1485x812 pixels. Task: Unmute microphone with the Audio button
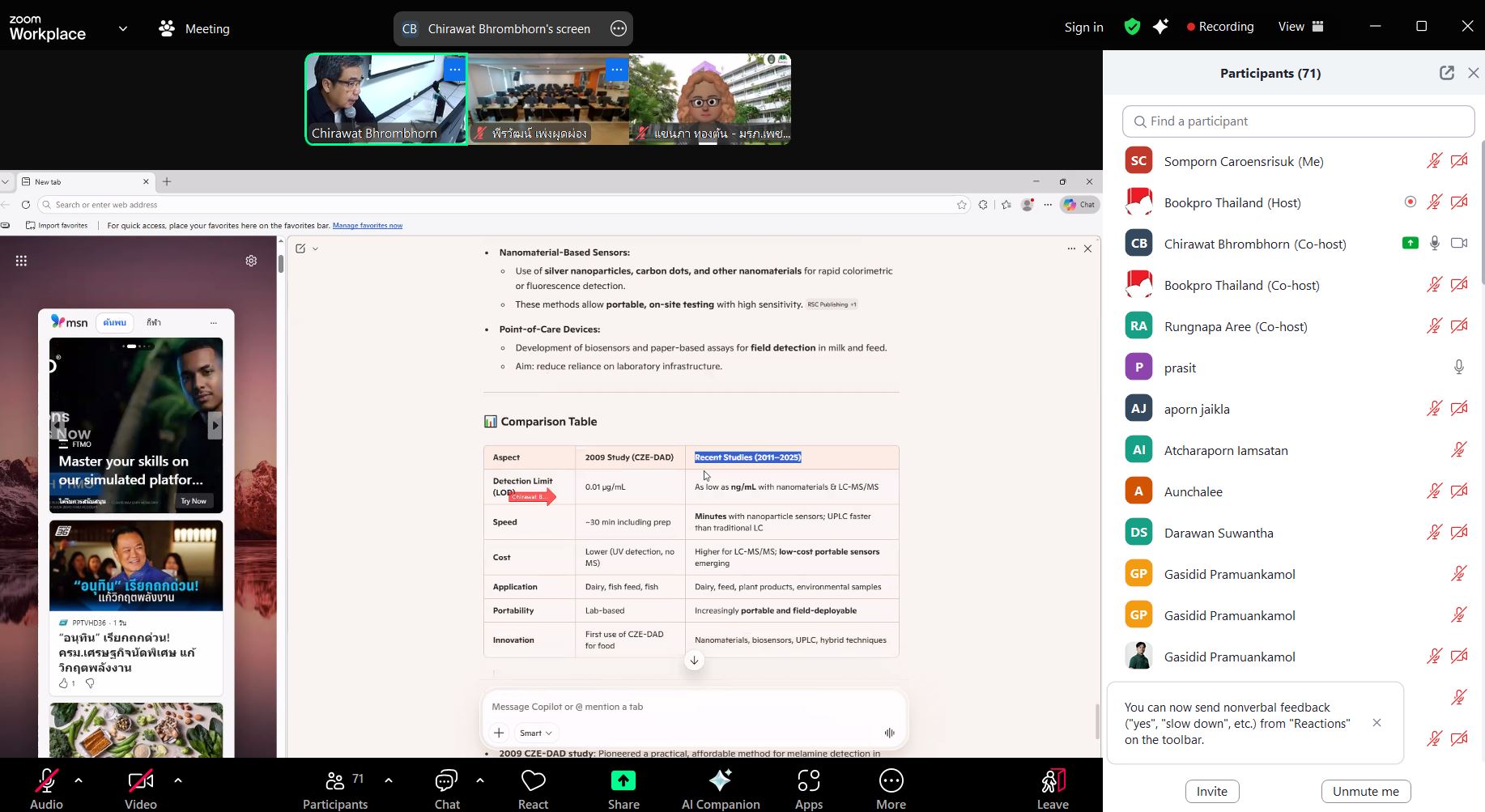[46, 782]
